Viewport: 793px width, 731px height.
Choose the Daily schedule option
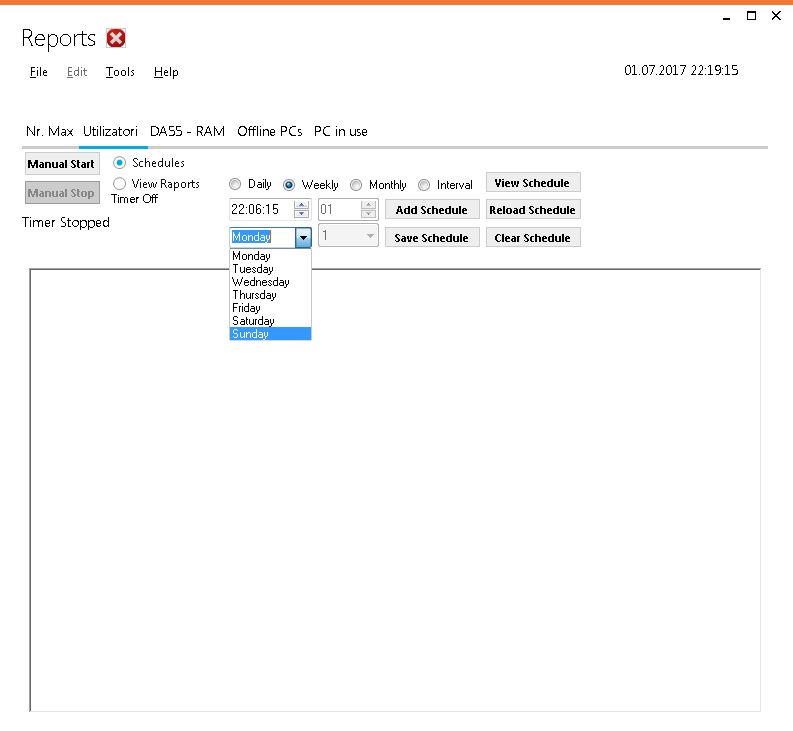coord(236,185)
